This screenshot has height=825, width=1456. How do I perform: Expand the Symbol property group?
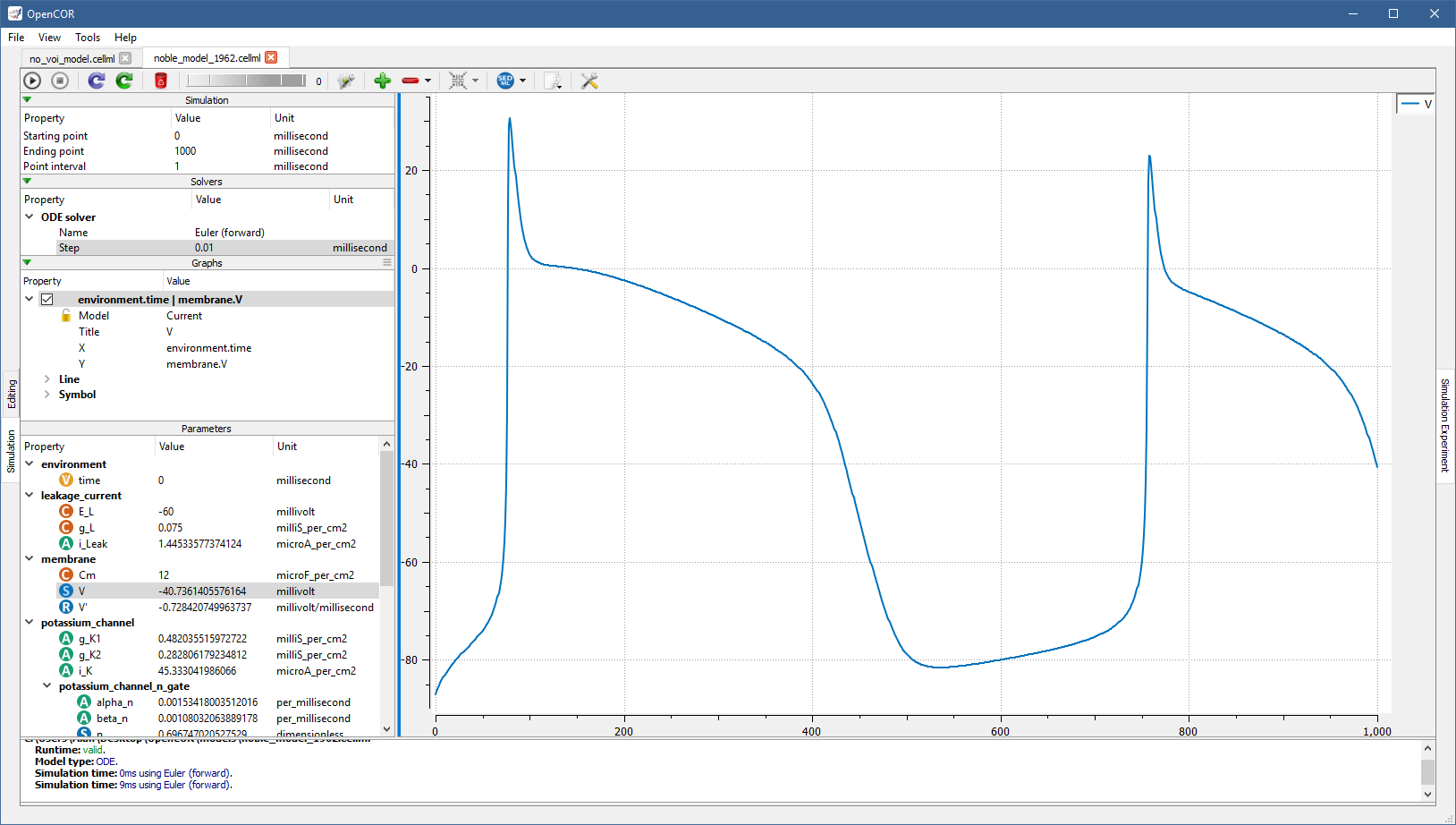(47, 395)
